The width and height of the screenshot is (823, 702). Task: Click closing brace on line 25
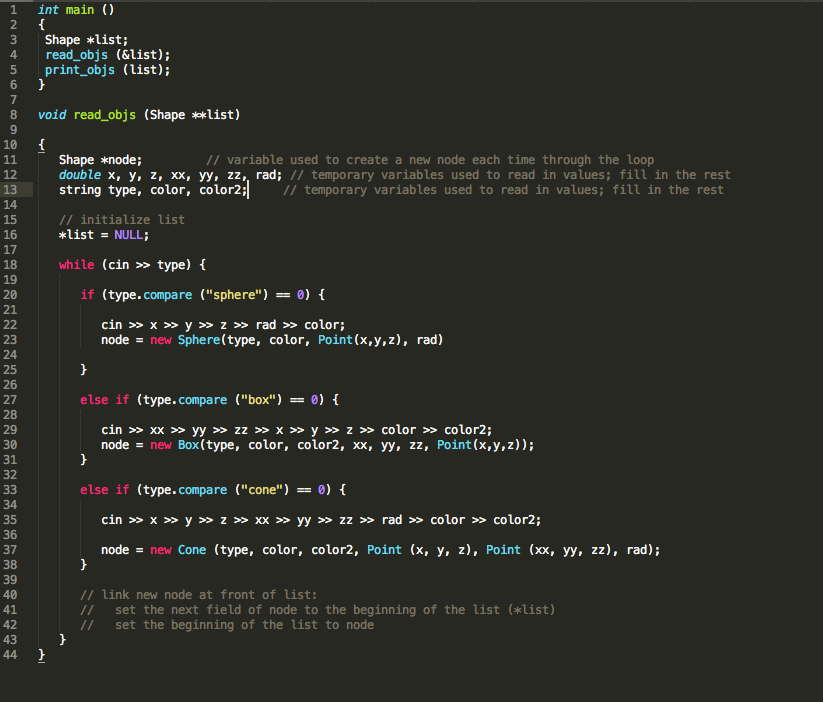(83, 370)
